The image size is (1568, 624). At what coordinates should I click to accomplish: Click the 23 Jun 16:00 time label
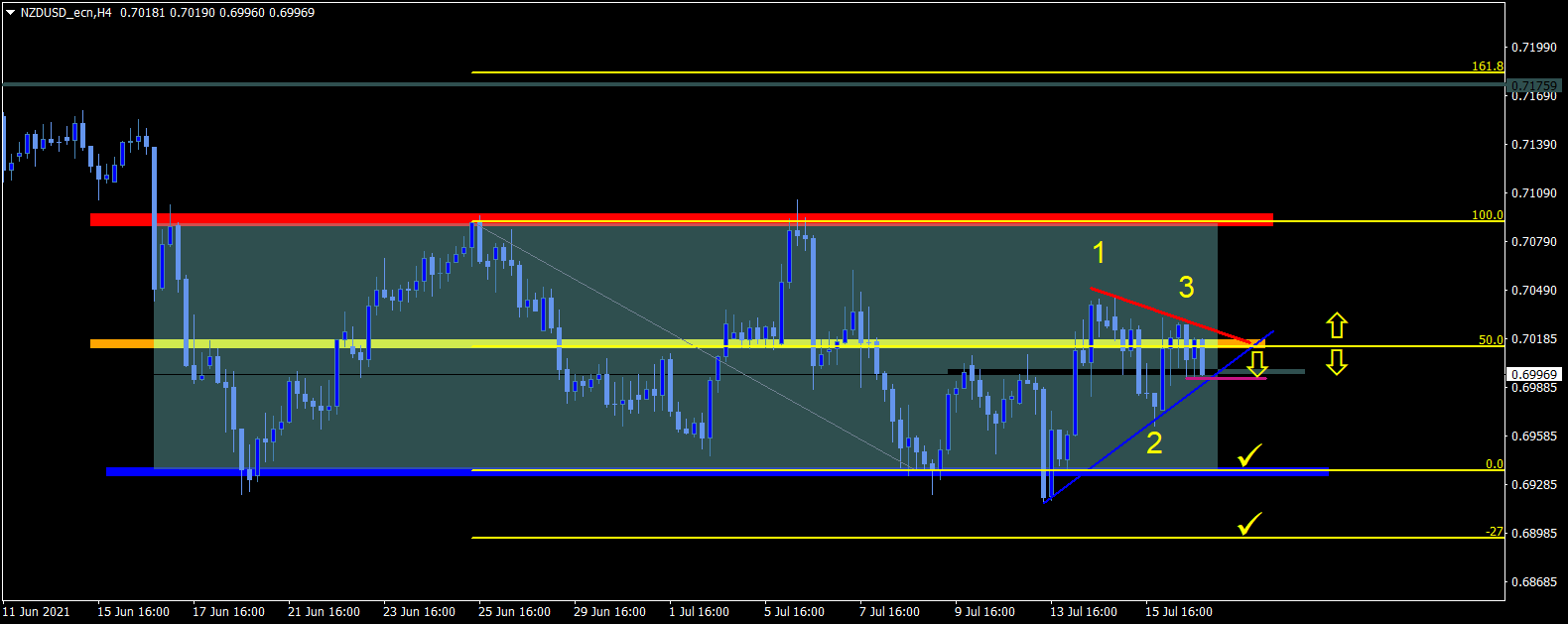pyautogui.click(x=419, y=611)
